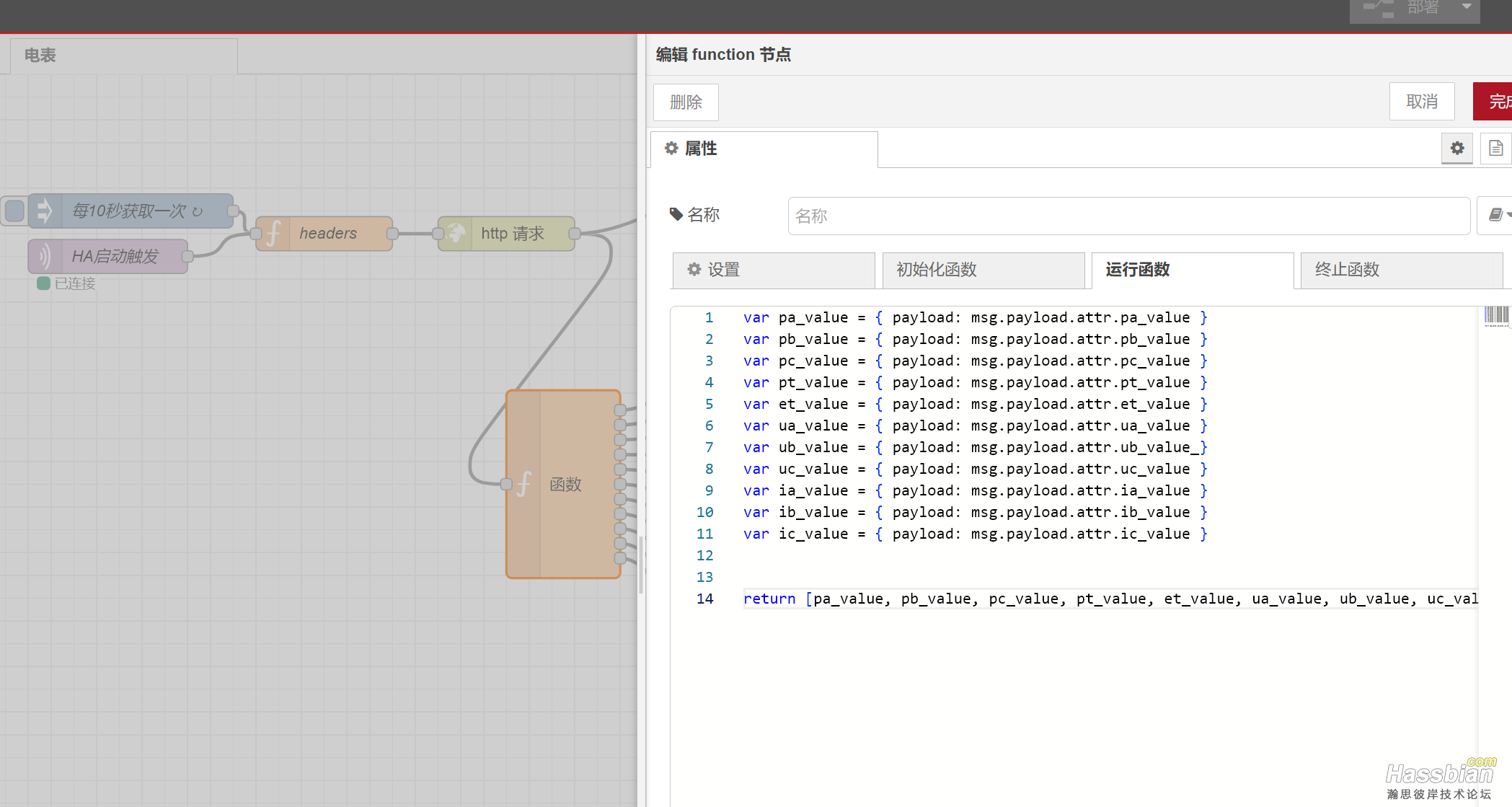The image size is (1512, 807).
Task: Open the 属性 properties tab
Action: point(764,149)
